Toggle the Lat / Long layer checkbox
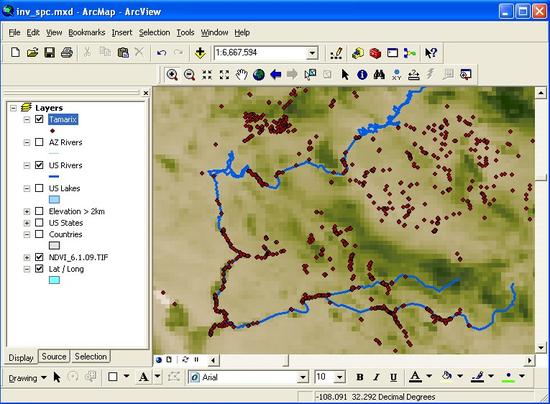The width and height of the screenshot is (550, 404). point(39,269)
